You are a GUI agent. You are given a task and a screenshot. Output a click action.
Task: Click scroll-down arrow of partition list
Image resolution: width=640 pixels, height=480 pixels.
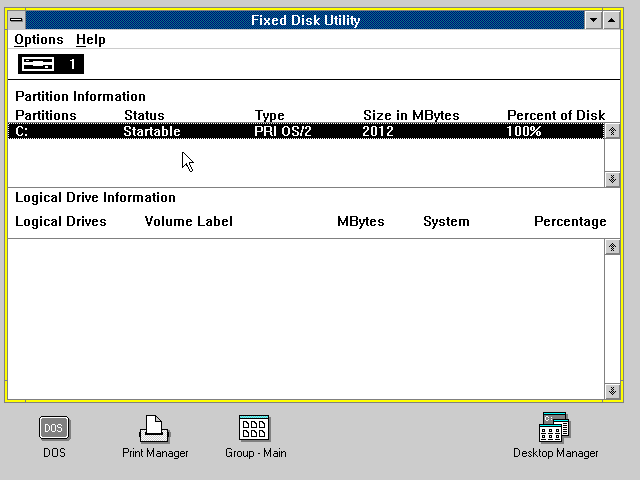(612, 179)
